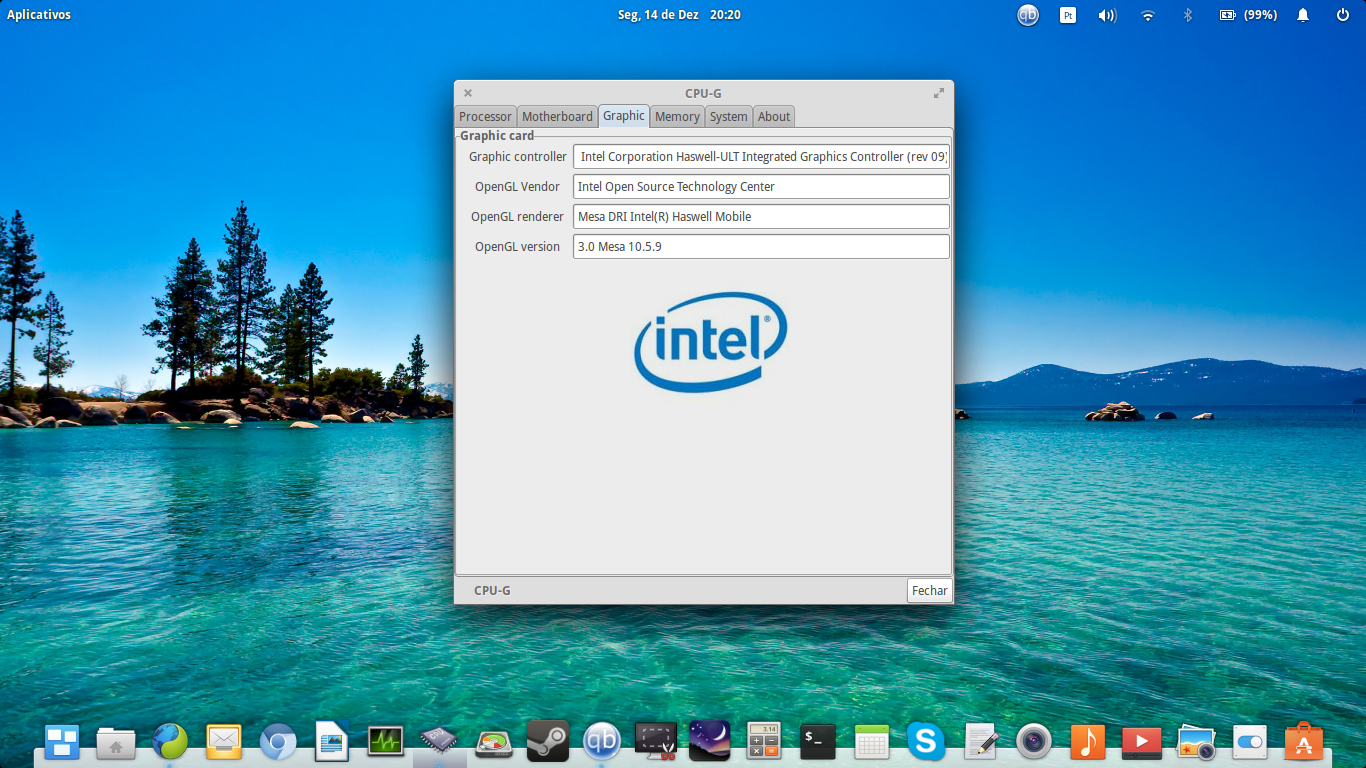Open the About tab

774,117
